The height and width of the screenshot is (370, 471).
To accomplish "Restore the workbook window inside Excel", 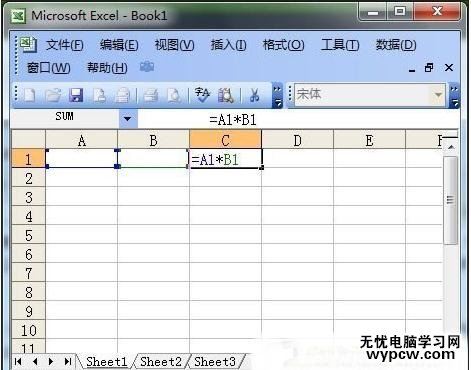I will click(429, 68).
